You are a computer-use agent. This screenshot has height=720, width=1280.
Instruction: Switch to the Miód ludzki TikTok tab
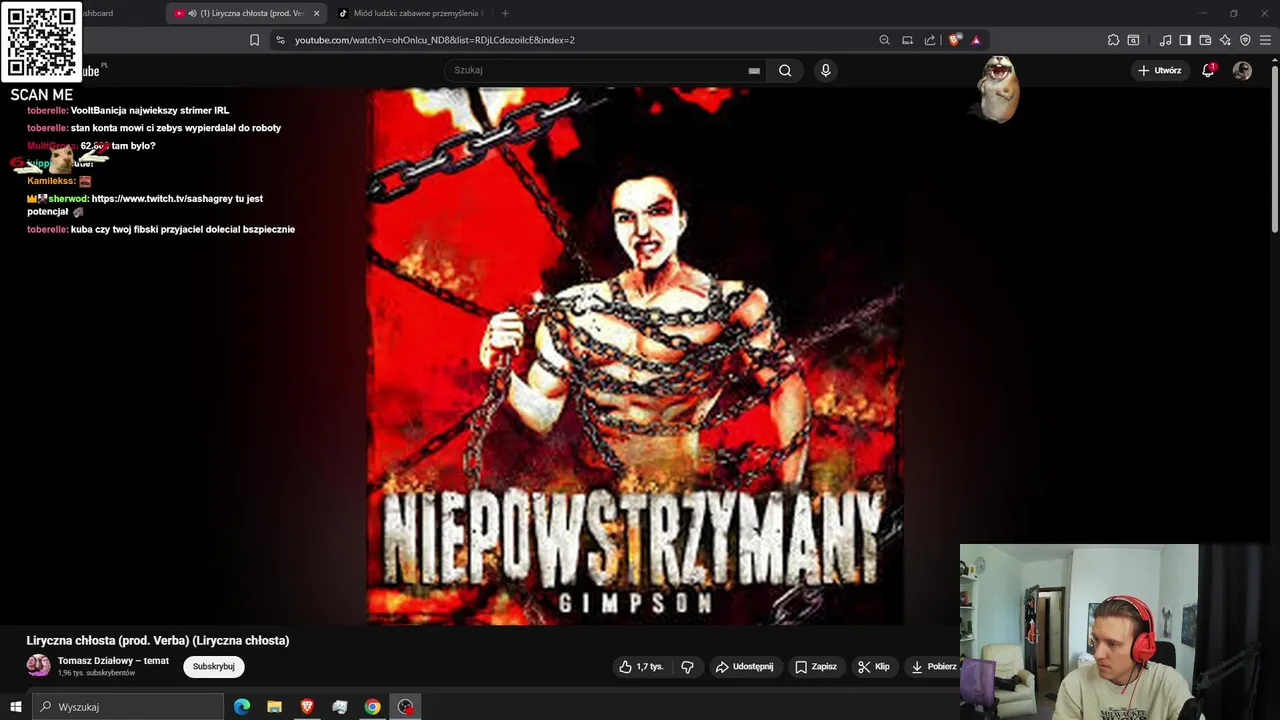(412, 13)
